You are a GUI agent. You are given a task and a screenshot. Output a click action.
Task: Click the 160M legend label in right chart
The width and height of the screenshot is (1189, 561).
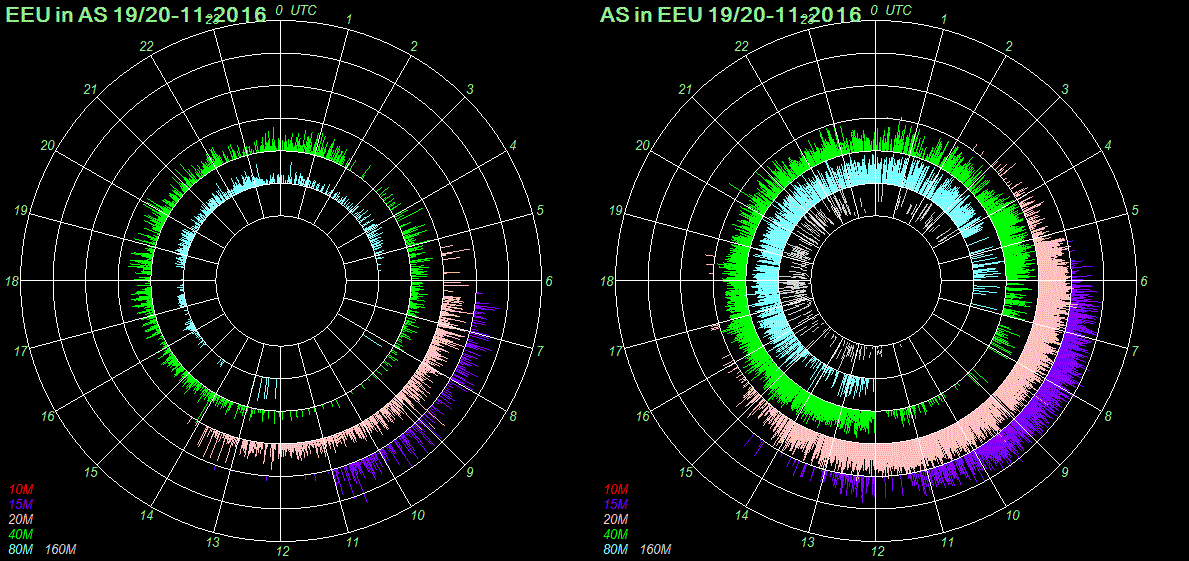point(655,550)
